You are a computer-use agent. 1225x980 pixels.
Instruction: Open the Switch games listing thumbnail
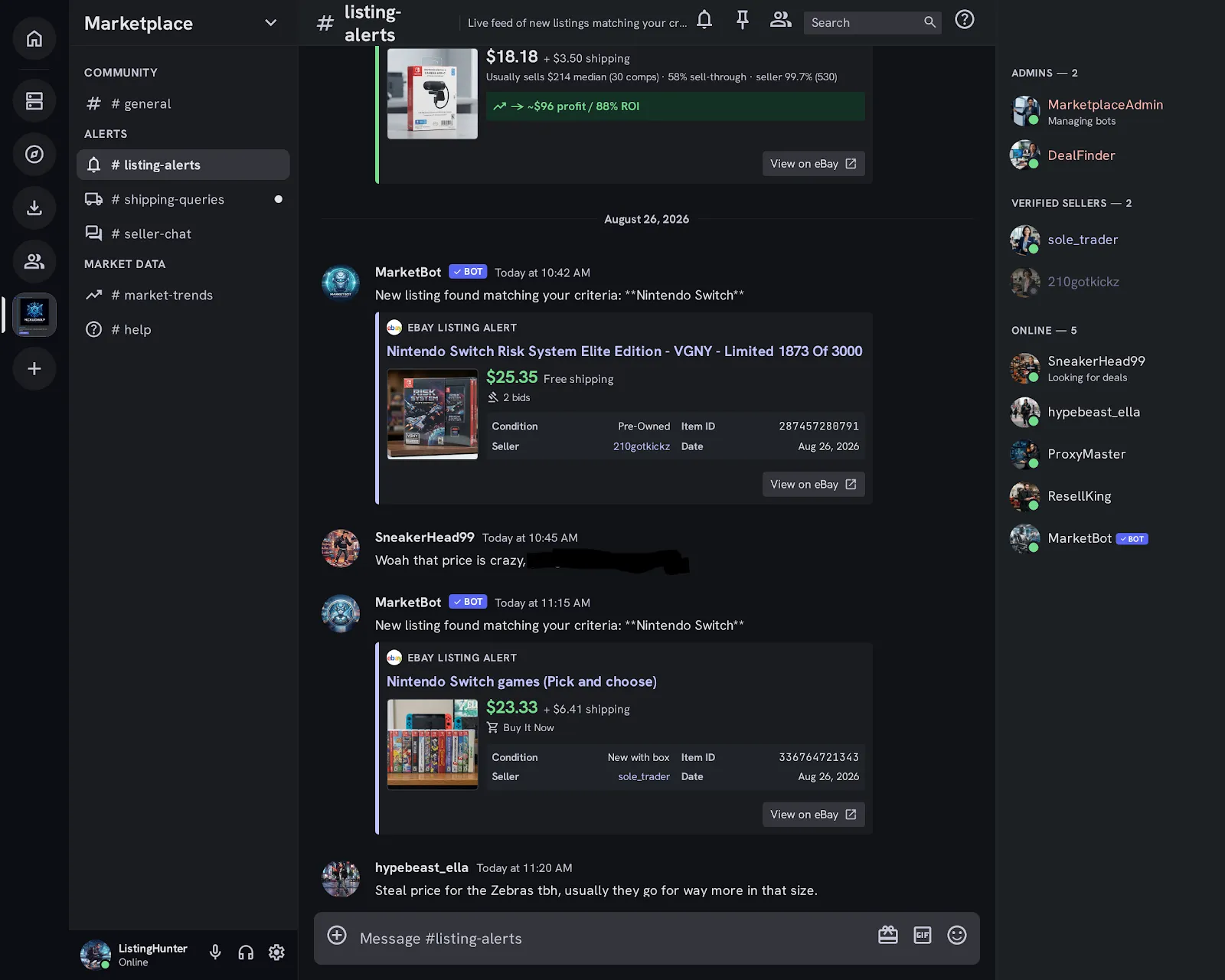point(433,744)
